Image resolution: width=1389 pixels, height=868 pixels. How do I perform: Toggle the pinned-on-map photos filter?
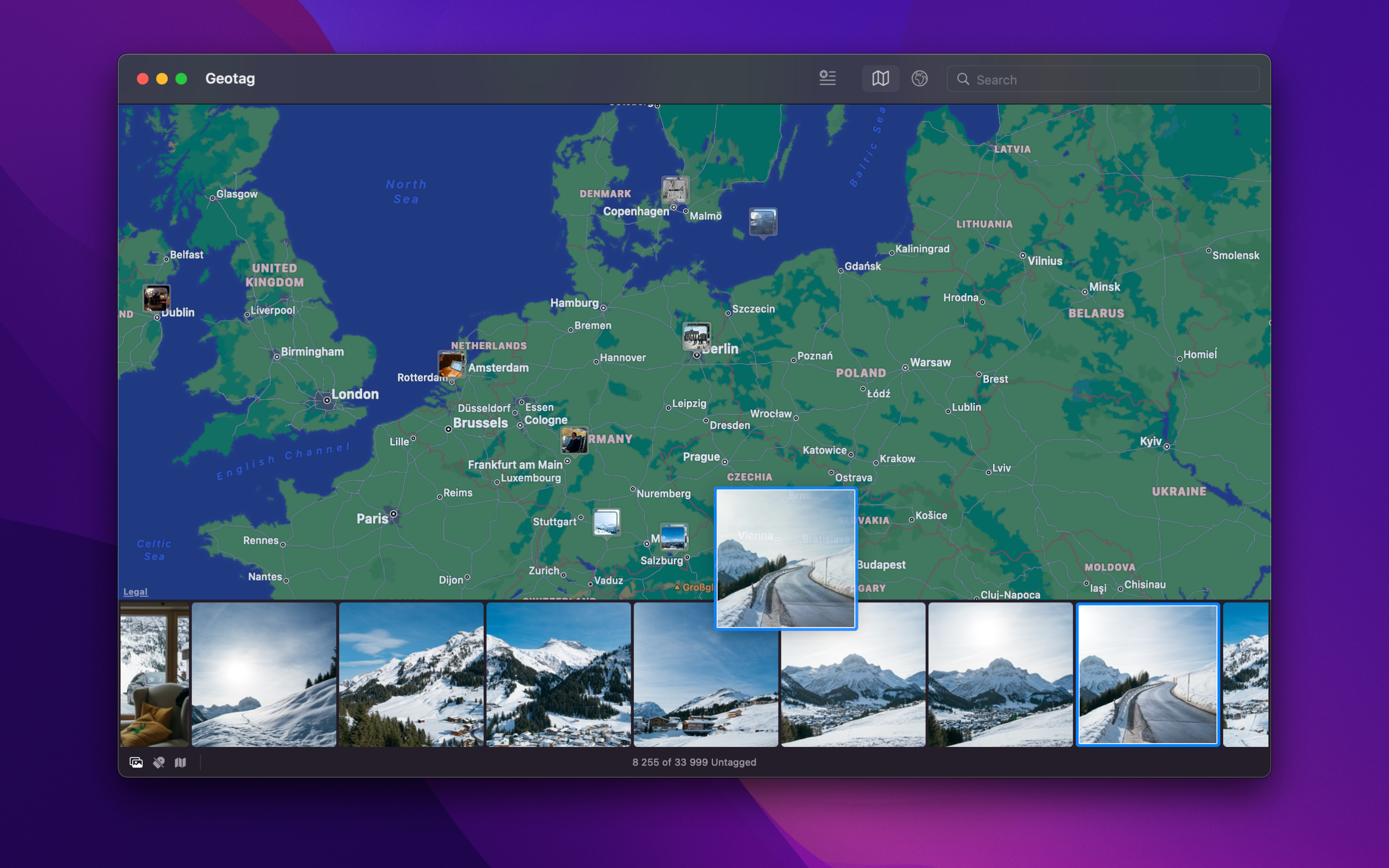click(180, 762)
